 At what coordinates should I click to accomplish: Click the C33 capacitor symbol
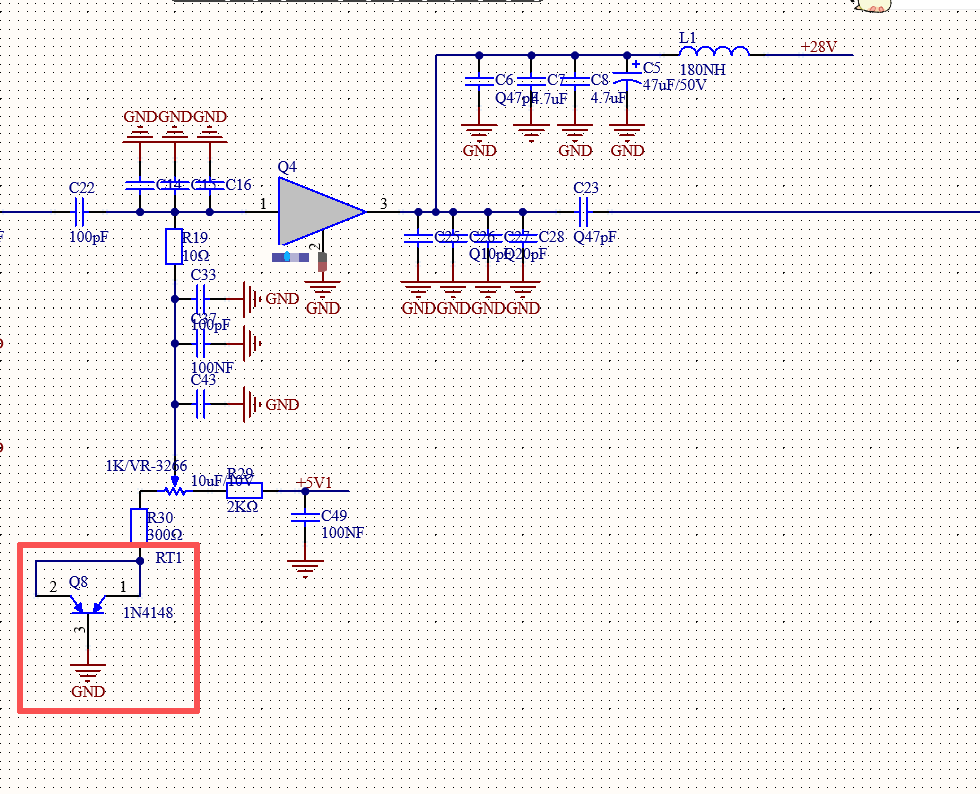(x=201, y=298)
